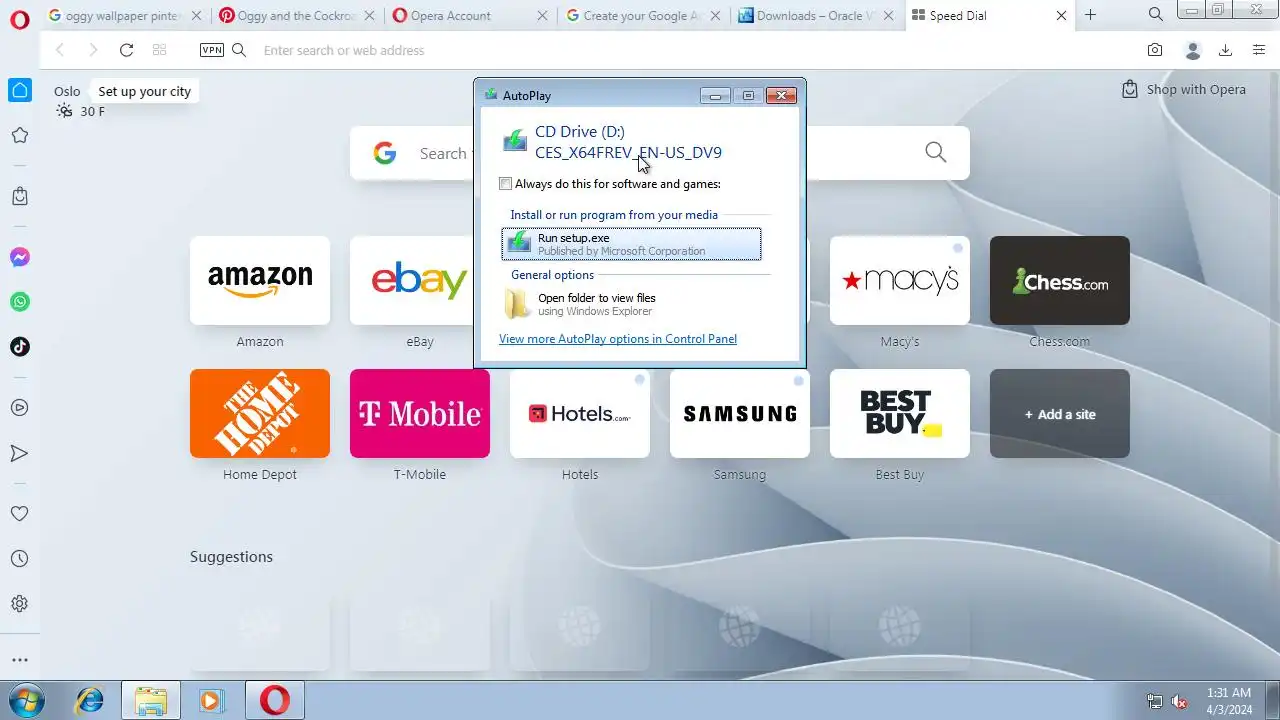
Task: Switch to Create your Google Account tab
Action: pos(643,16)
